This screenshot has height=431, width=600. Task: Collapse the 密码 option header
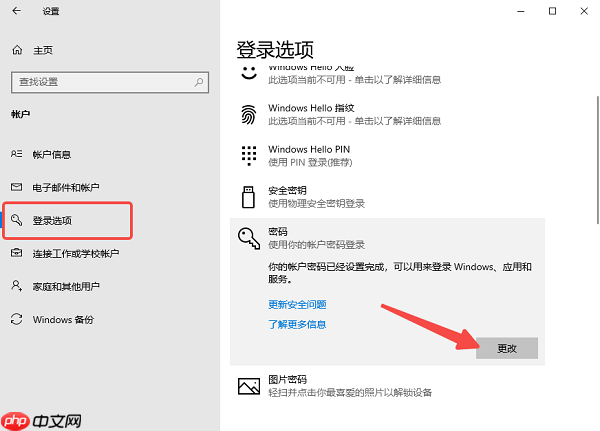tap(387, 238)
